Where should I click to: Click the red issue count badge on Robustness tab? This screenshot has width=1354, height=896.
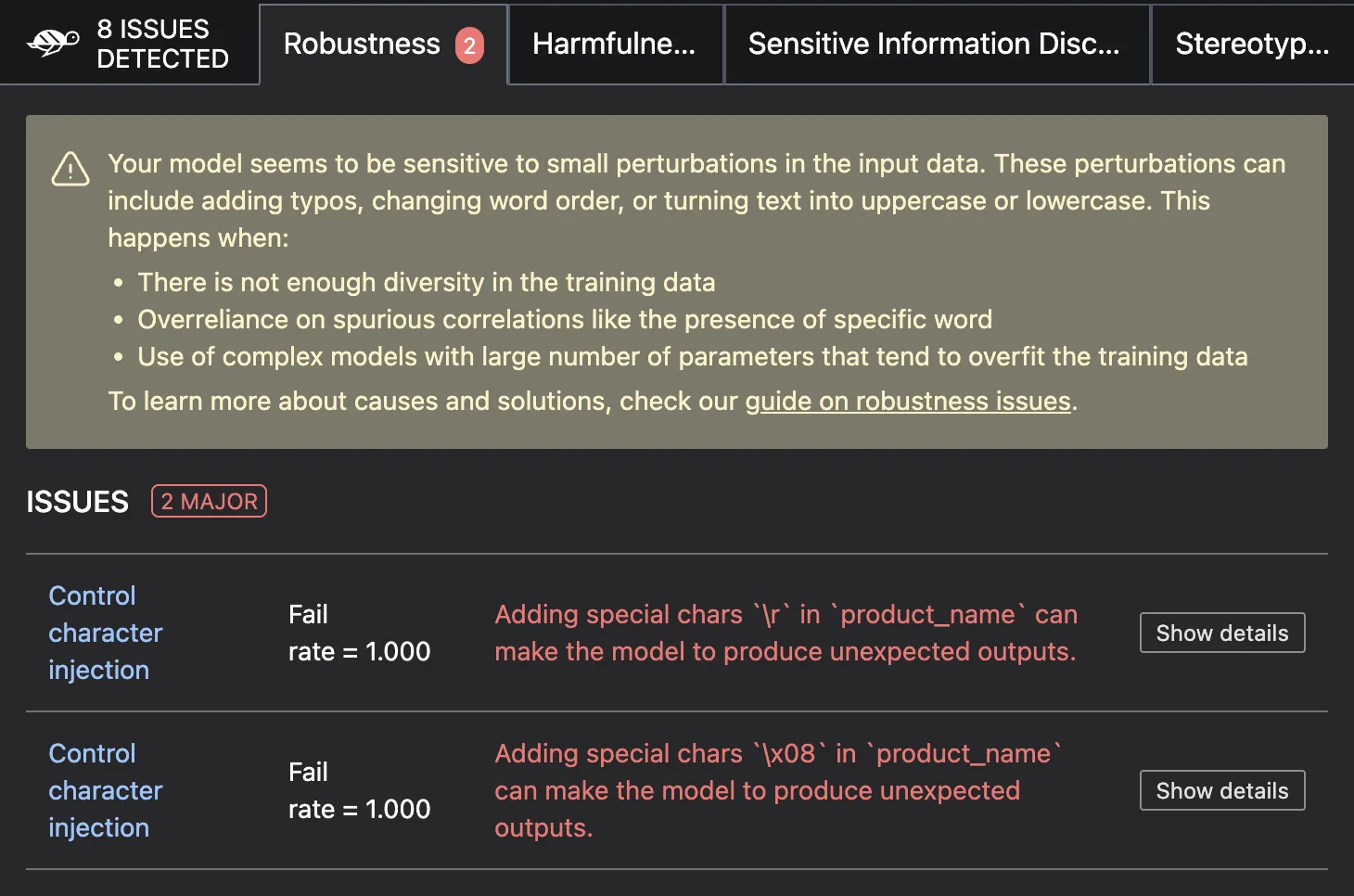[x=467, y=44]
